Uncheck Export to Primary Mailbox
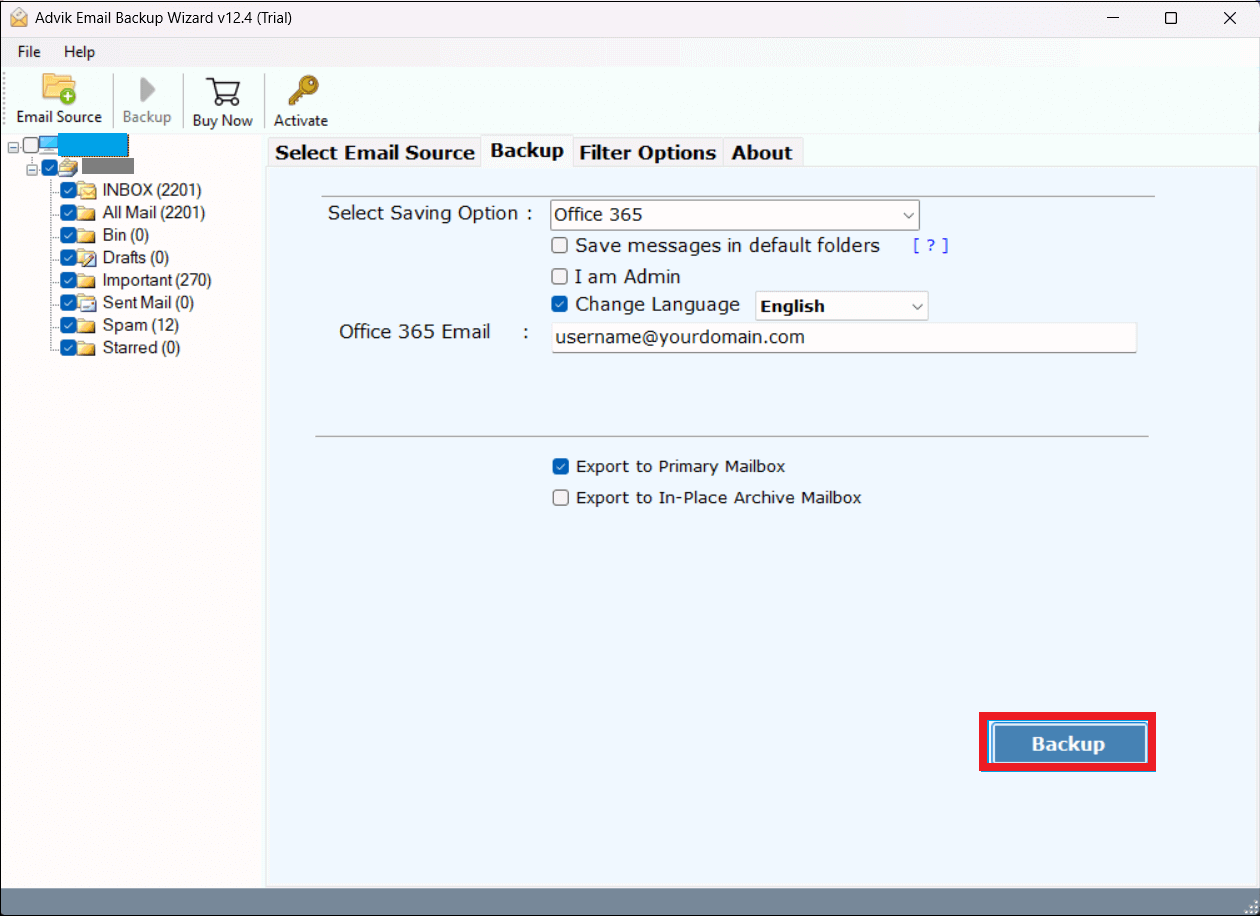1260x916 pixels. pyautogui.click(x=561, y=467)
